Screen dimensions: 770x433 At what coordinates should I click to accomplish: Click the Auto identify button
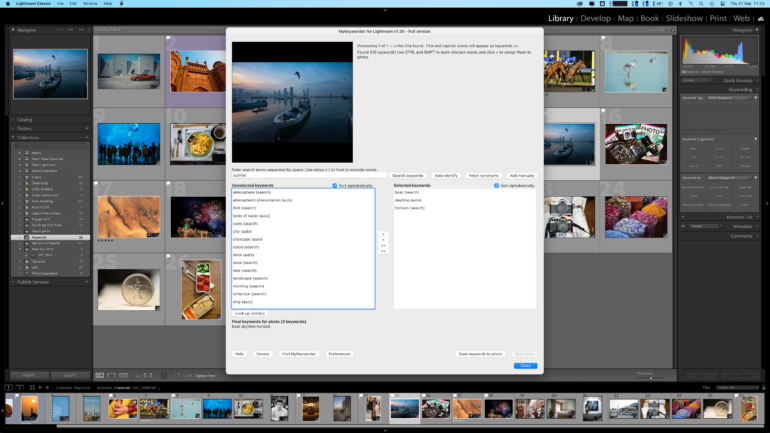(x=446, y=176)
